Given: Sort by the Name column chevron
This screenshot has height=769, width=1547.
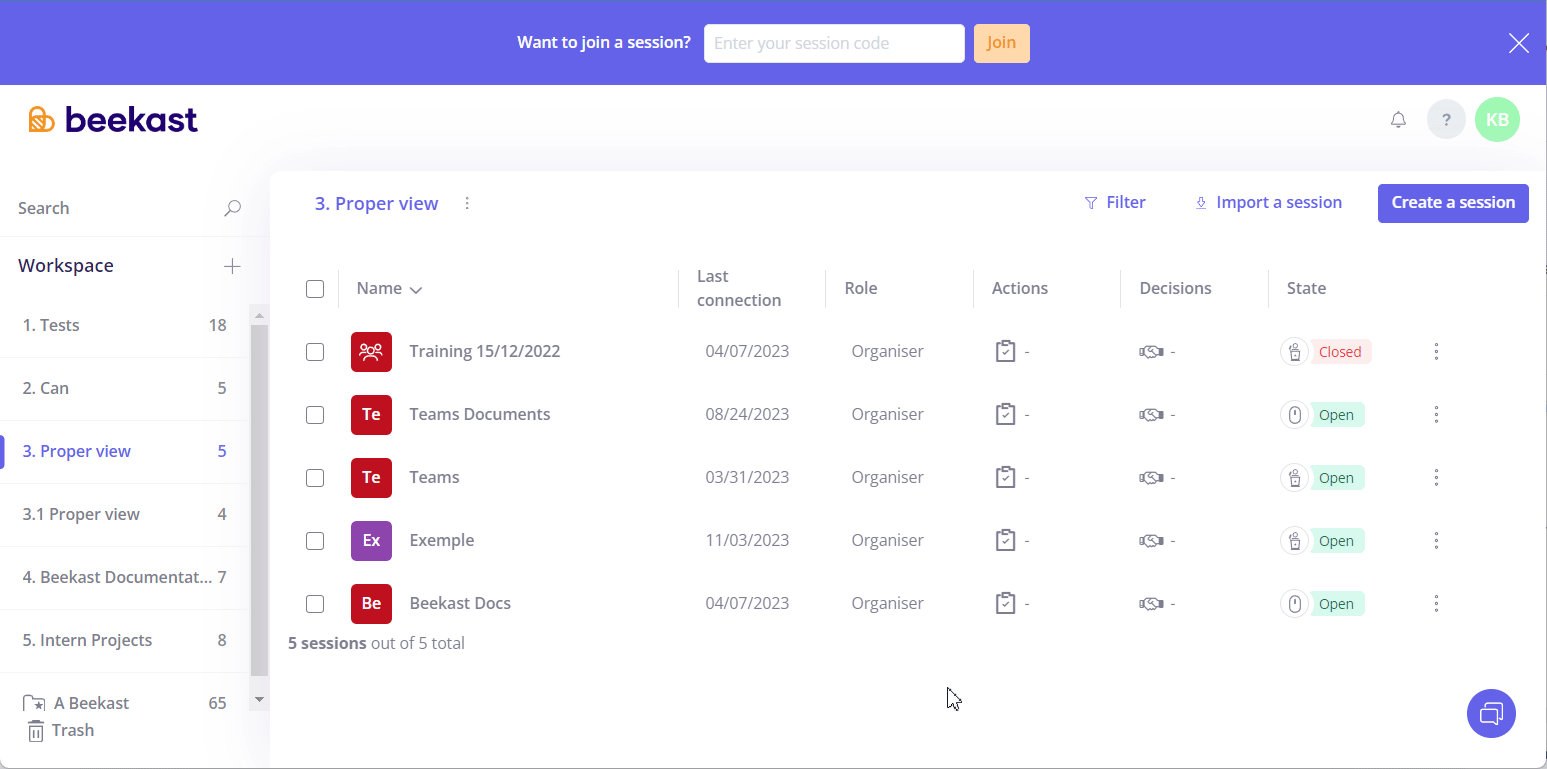Looking at the screenshot, I should (416, 290).
